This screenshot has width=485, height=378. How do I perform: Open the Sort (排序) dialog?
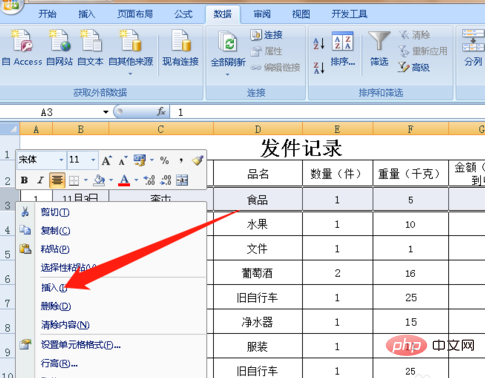[343, 48]
